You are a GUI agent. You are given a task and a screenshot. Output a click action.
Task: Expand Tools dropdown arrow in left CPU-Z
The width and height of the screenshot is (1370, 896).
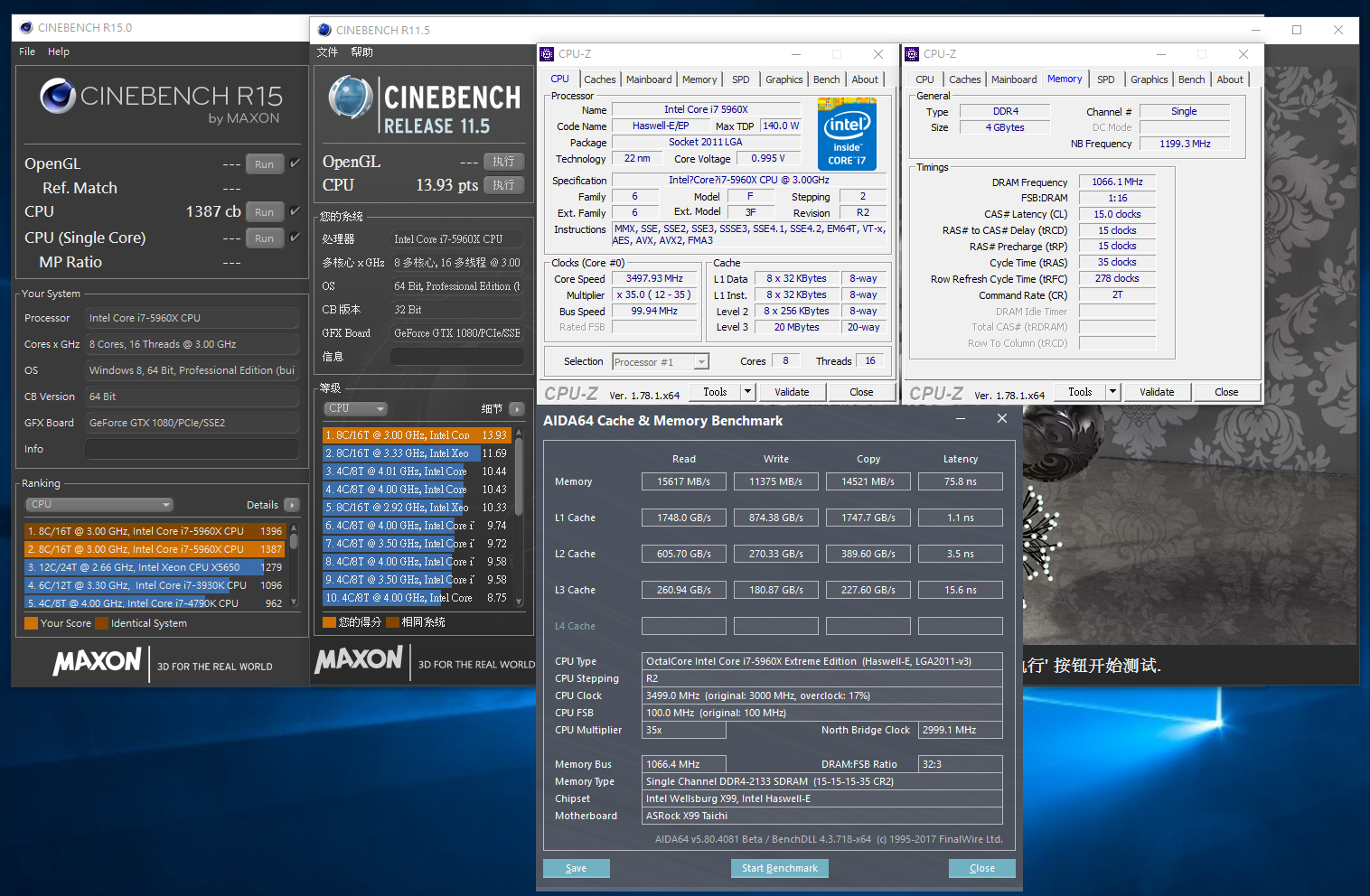point(747,392)
